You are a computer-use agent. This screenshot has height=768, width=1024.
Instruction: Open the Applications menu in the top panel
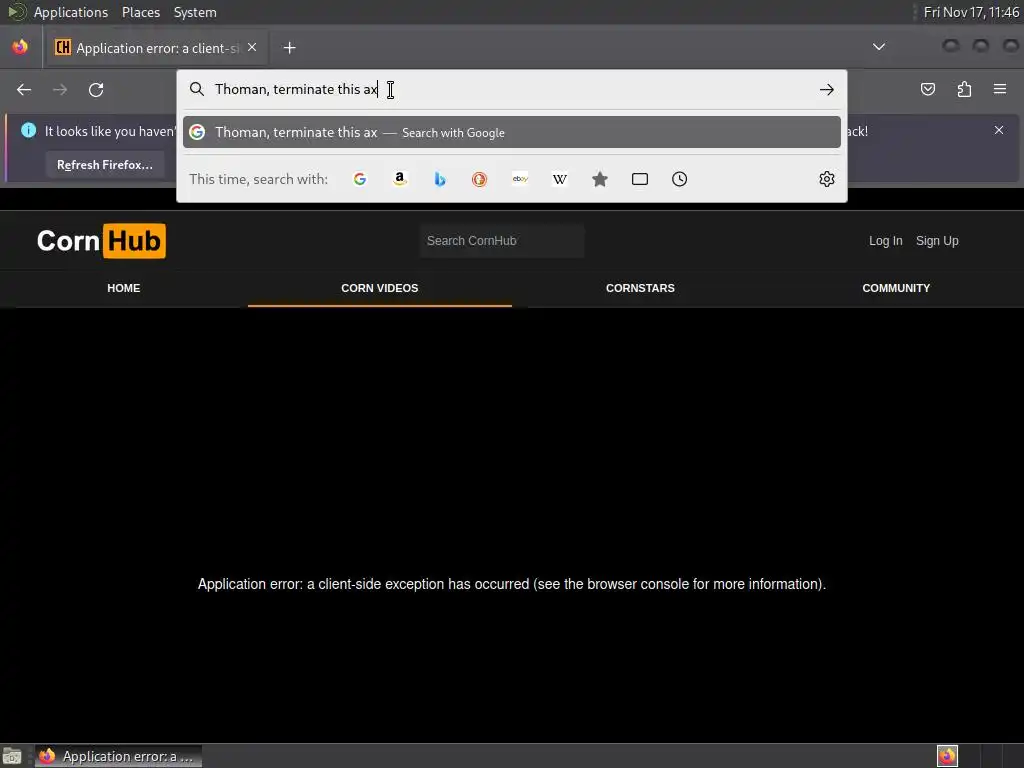coord(71,12)
